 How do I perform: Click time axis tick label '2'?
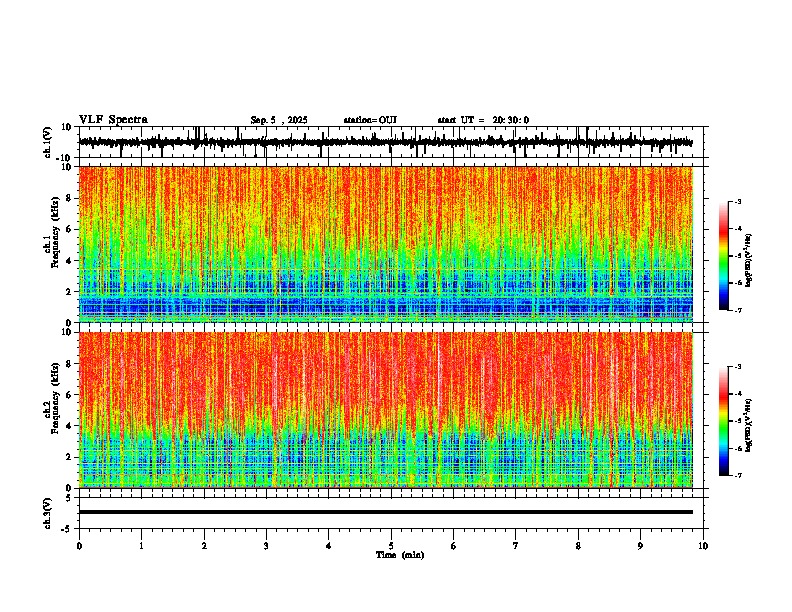(x=204, y=546)
